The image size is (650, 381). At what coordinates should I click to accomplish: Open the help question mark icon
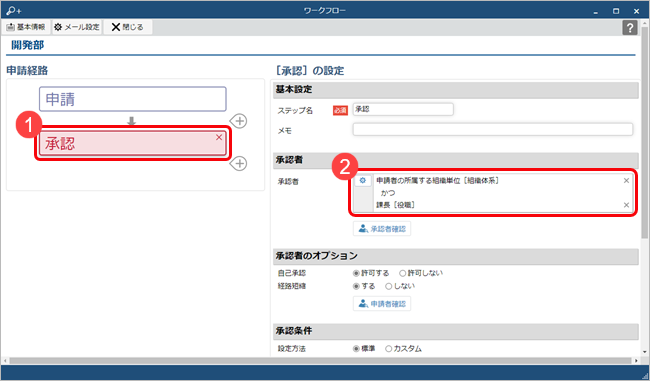(630, 28)
